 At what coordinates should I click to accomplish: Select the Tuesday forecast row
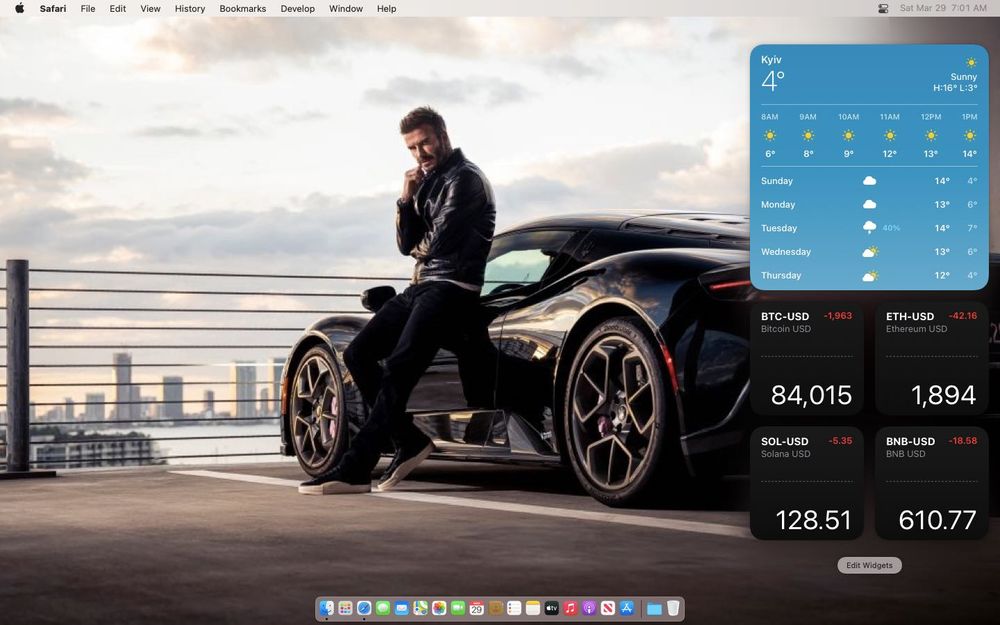[x=869, y=228]
